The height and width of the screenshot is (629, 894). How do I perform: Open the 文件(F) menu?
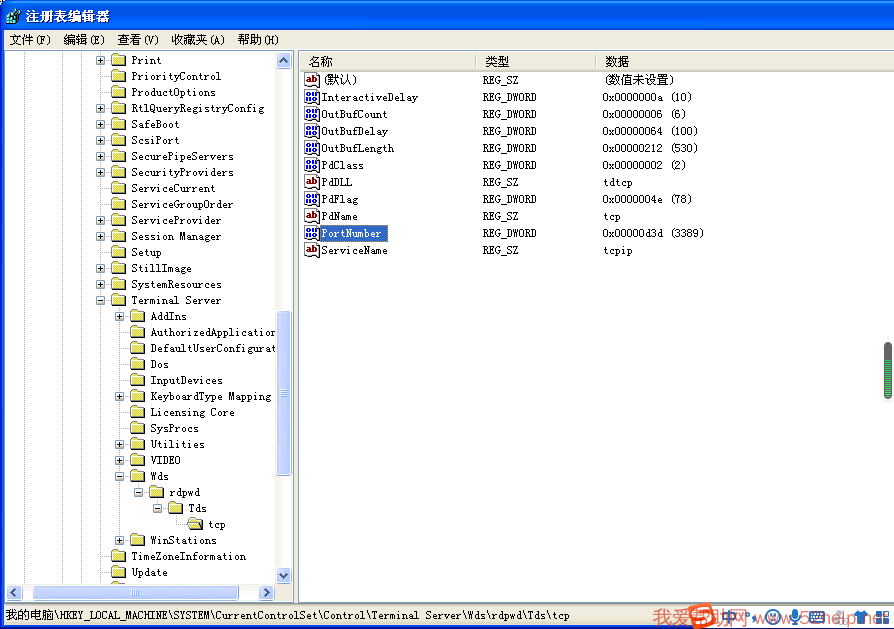coord(30,40)
